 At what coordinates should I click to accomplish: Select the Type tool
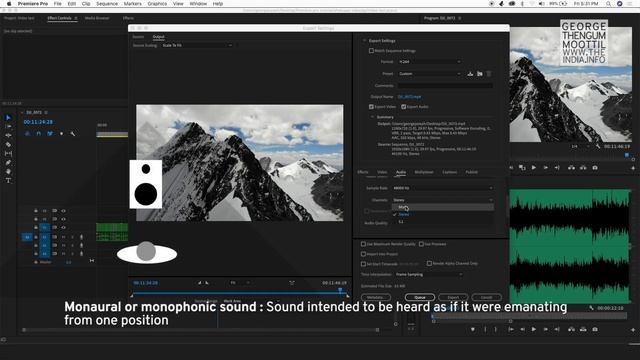click(x=8, y=180)
